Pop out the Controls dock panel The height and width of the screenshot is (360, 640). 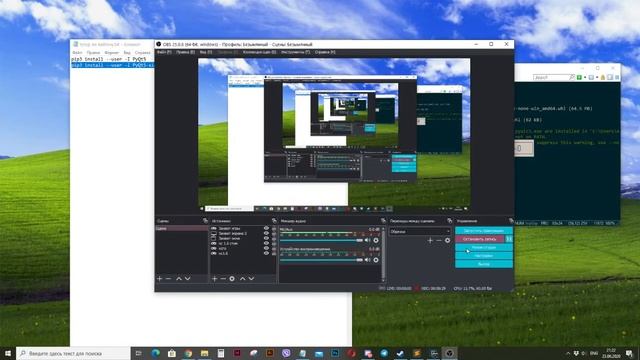(x=511, y=221)
